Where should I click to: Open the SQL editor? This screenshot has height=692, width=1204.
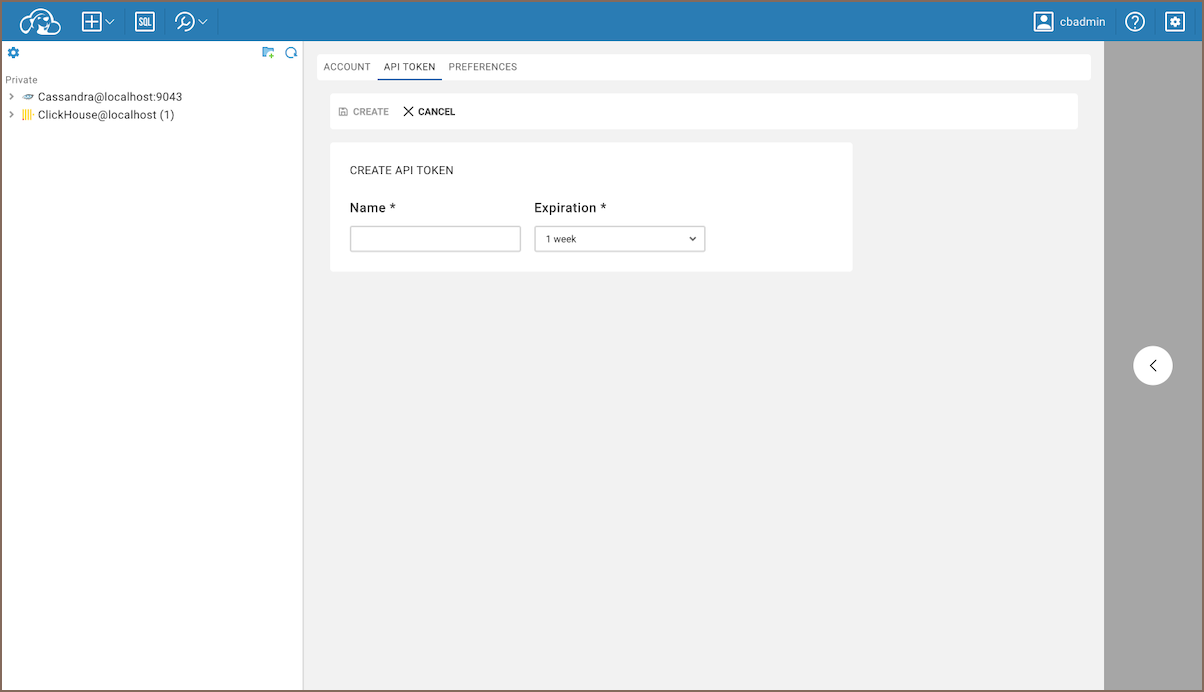(x=145, y=21)
